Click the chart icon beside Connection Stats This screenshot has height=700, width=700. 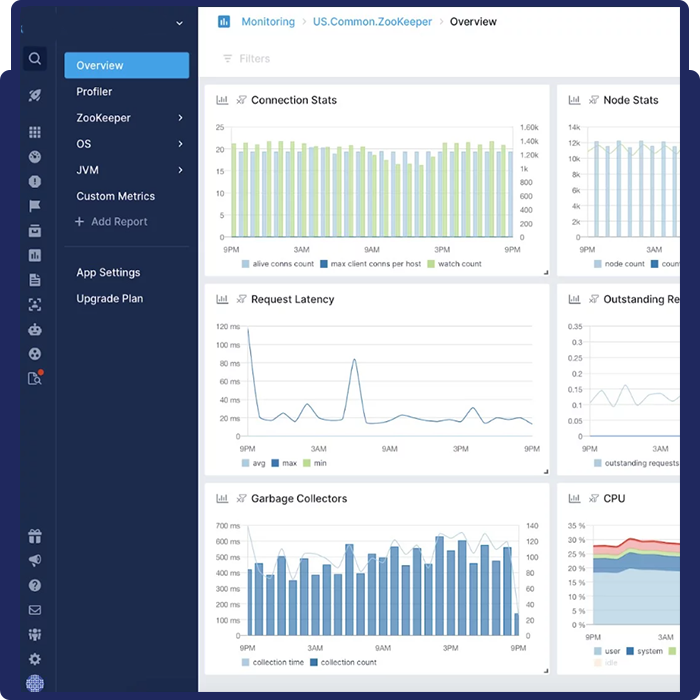point(222,100)
